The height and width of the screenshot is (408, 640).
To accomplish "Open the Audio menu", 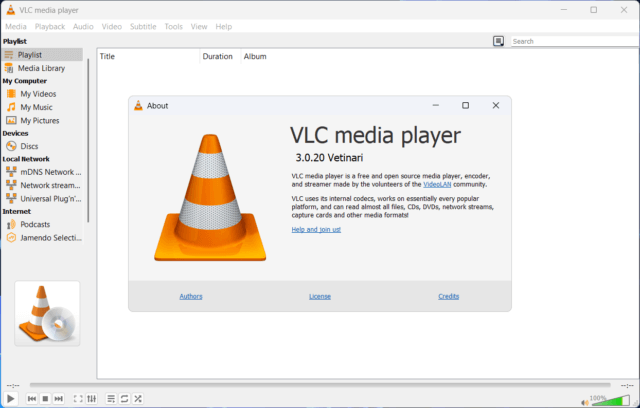I will 83,27.
